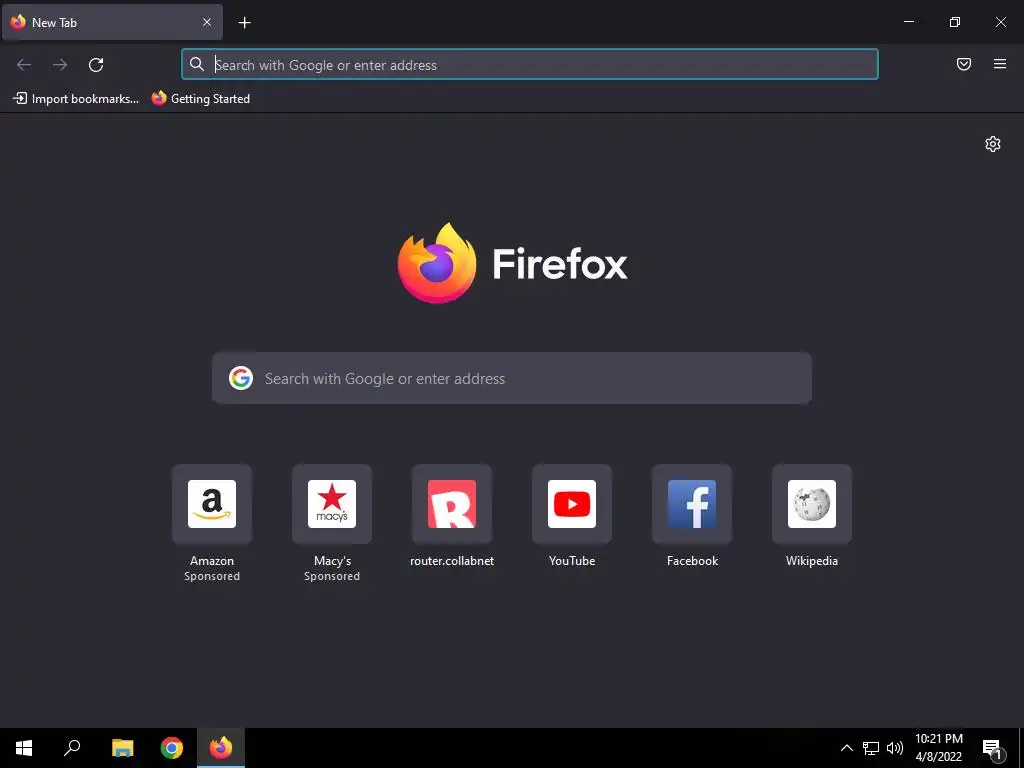Focus the address bar at top

530,65
